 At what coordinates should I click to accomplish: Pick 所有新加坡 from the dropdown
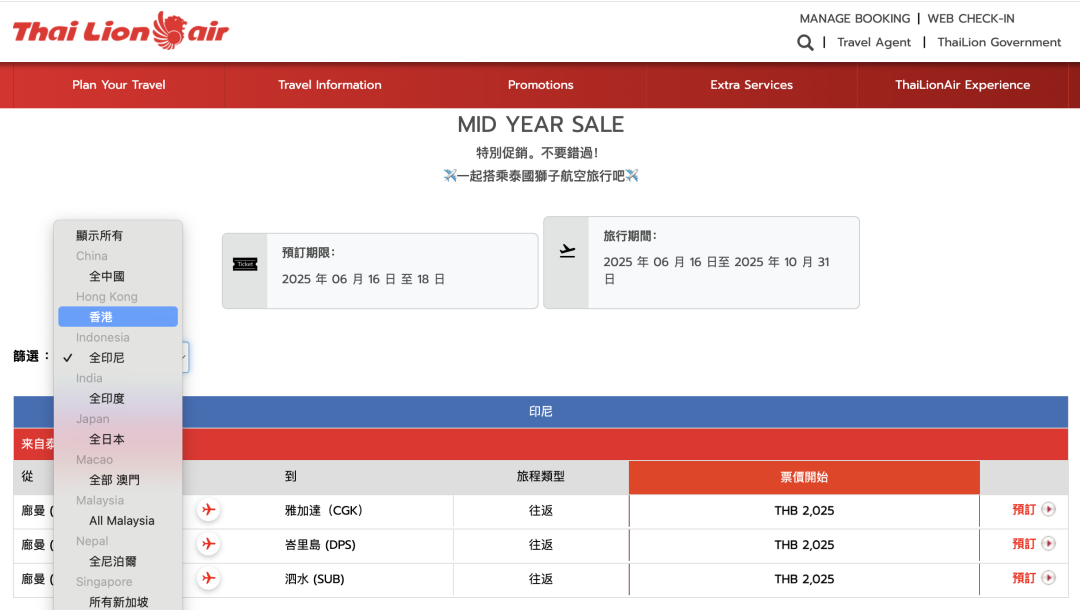(x=118, y=602)
